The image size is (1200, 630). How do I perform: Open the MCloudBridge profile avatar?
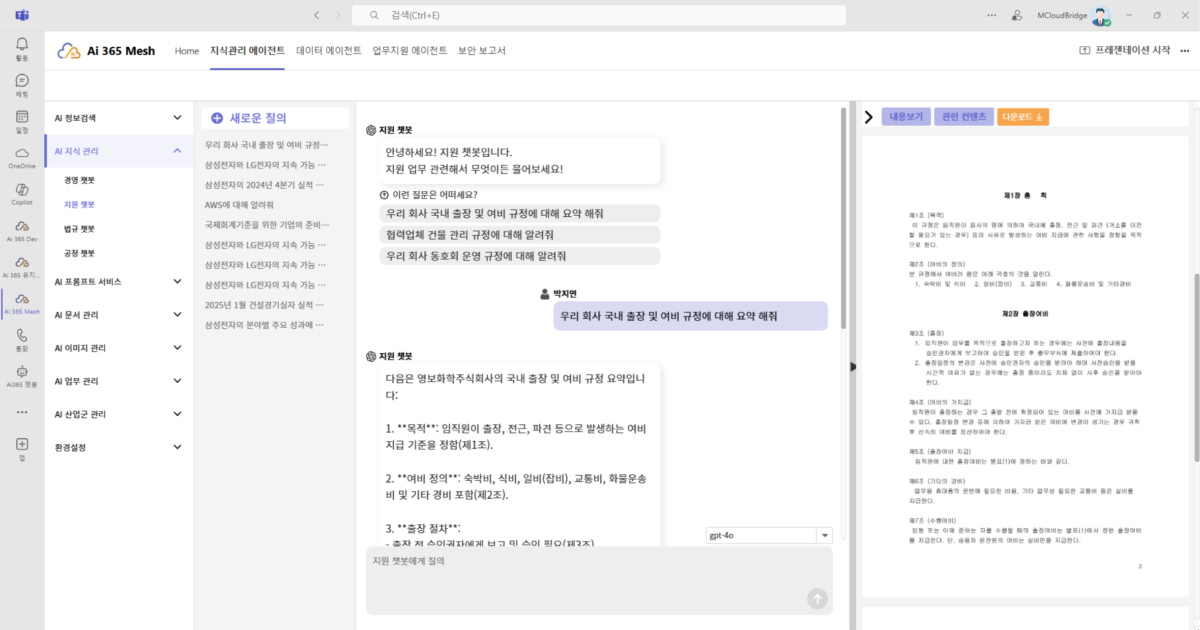(x=1101, y=16)
